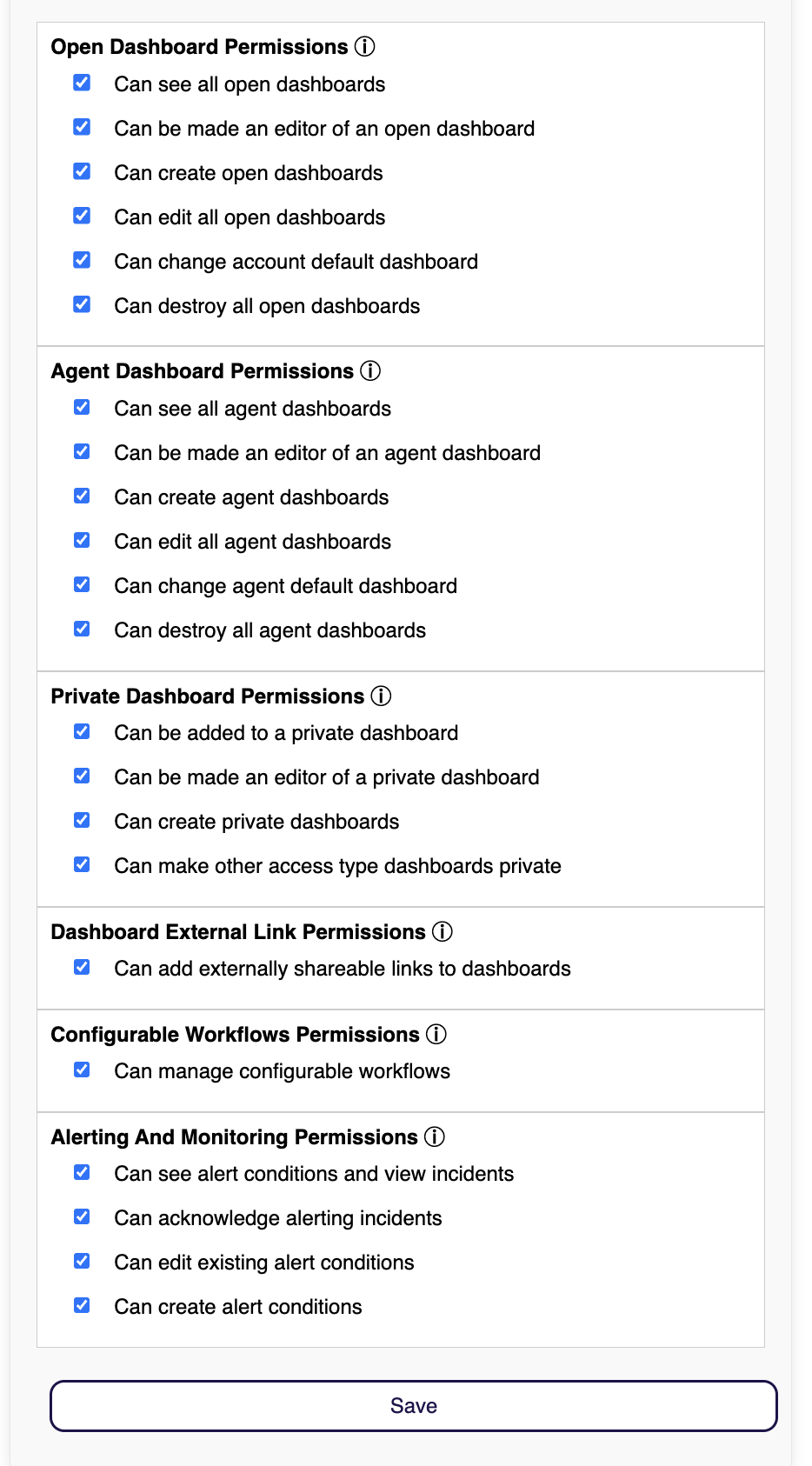Screen dimensions: 812x1466
Task: Click info icon for Dashboard External Link Permissions
Action: [443, 932]
